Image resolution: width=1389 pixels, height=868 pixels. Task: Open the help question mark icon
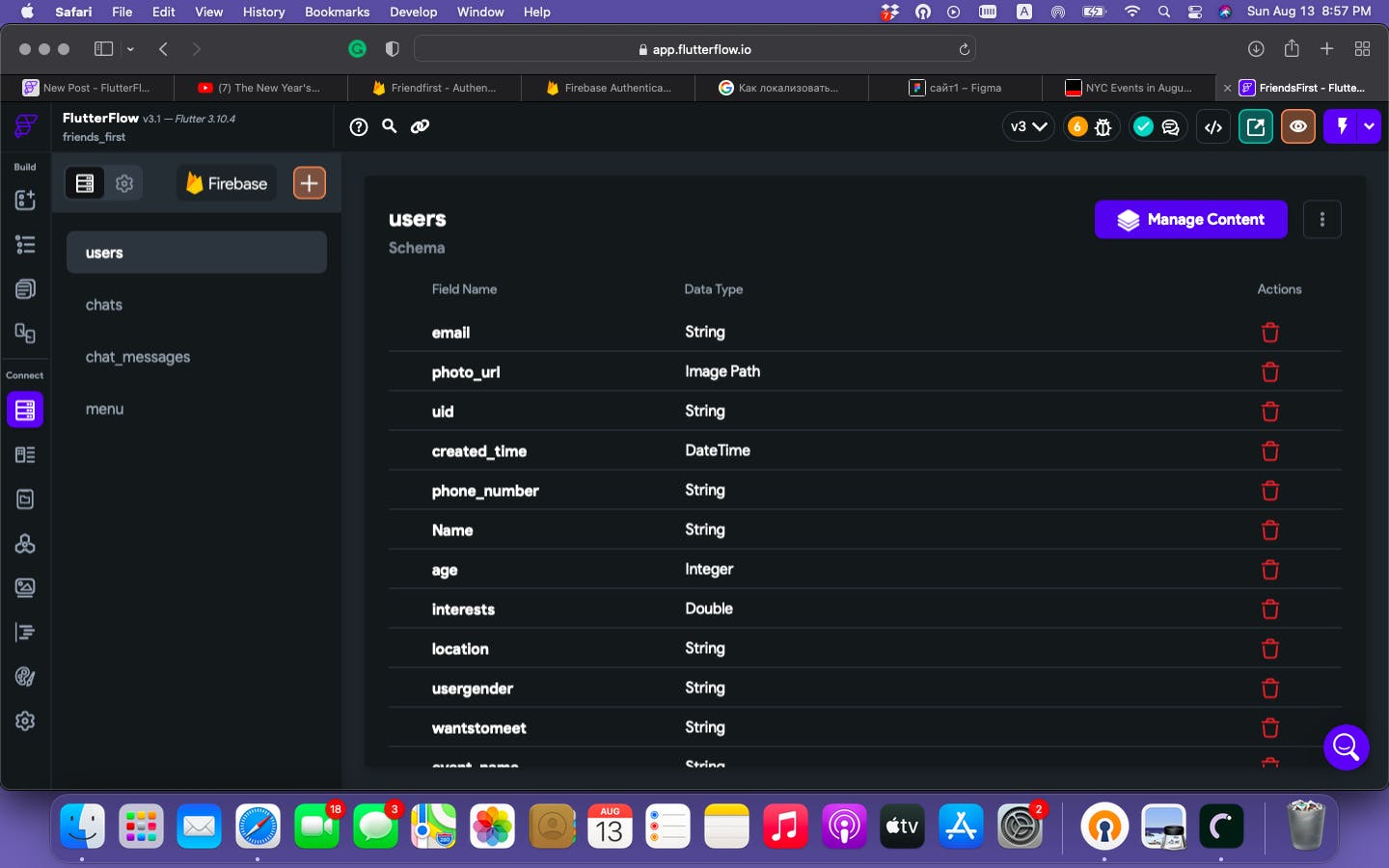(359, 126)
